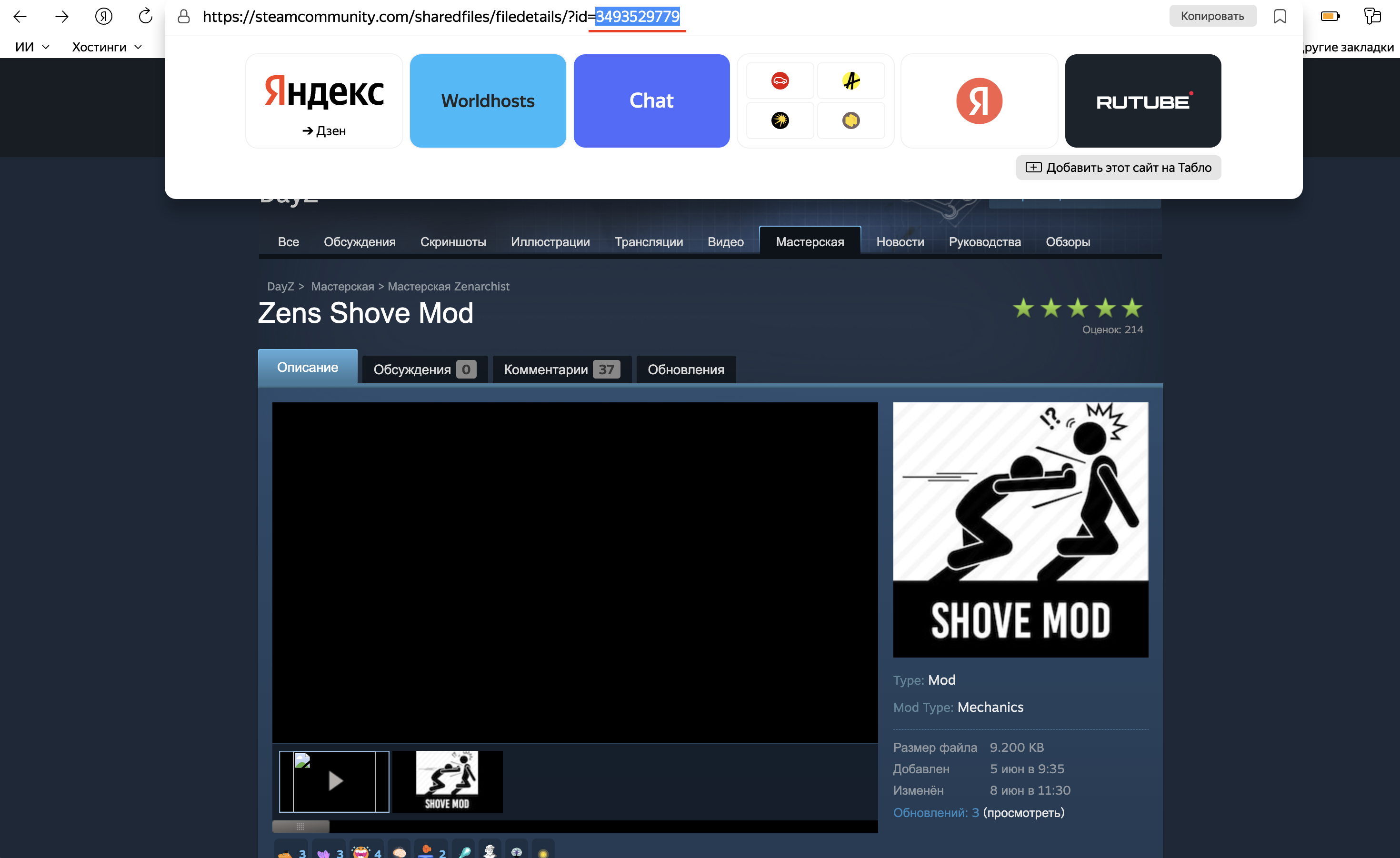The image size is (1400, 858).
Task: Open Другие закладки bookmarks folder
Action: coord(1348,47)
